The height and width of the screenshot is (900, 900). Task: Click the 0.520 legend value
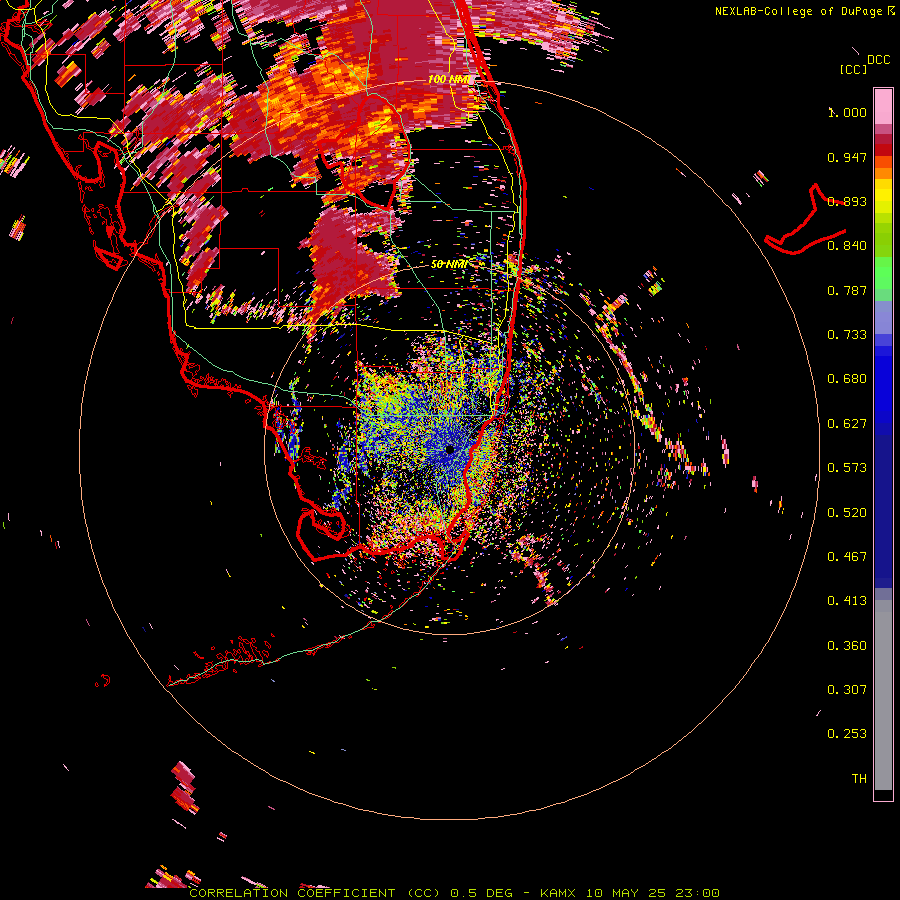[x=847, y=513]
